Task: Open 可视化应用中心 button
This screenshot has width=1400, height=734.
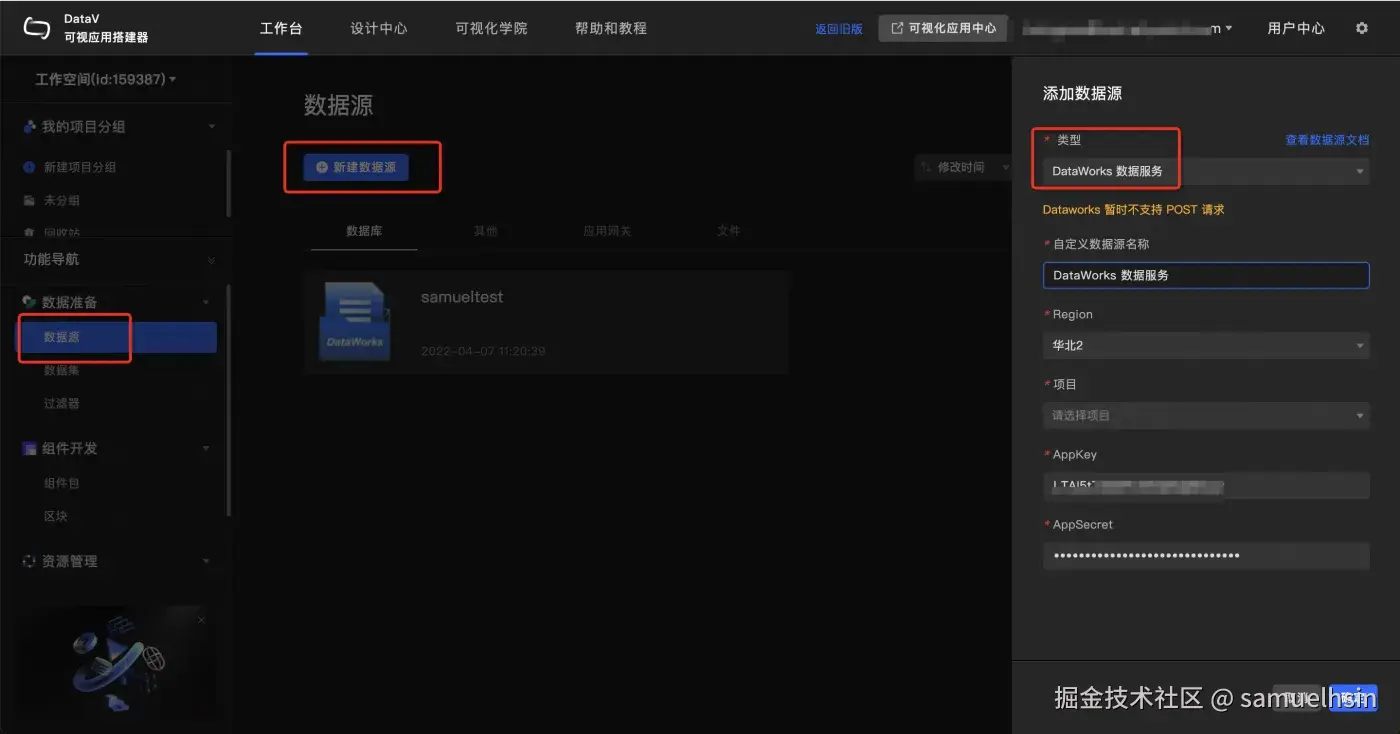Action: (942, 28)
